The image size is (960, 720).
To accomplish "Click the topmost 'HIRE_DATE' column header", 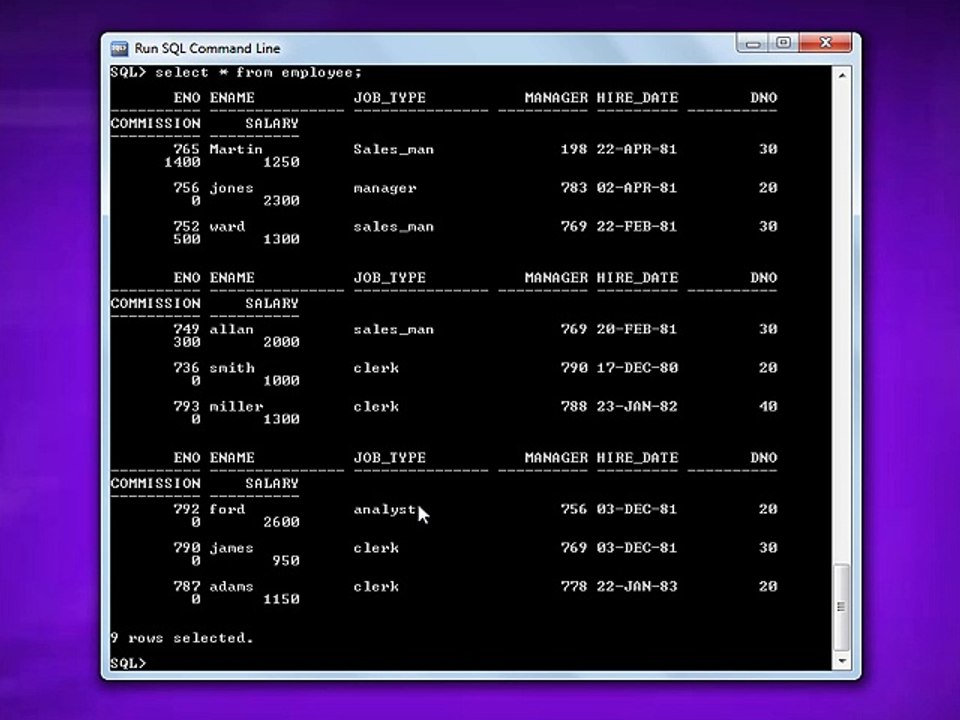I will tap(637, 98).
